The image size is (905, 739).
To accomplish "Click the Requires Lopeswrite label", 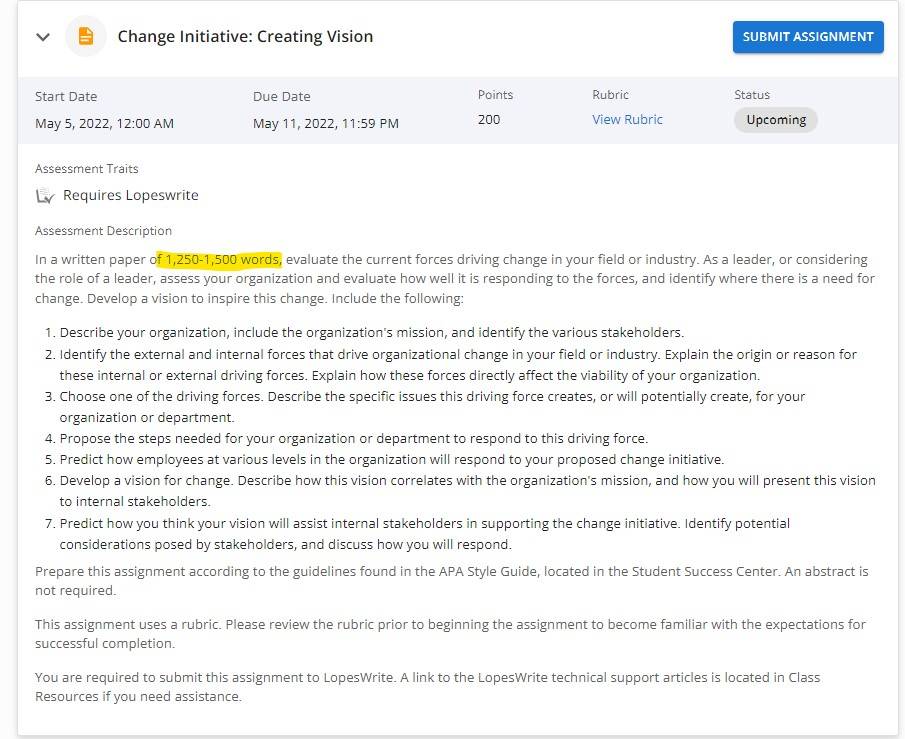I will 130,195.
